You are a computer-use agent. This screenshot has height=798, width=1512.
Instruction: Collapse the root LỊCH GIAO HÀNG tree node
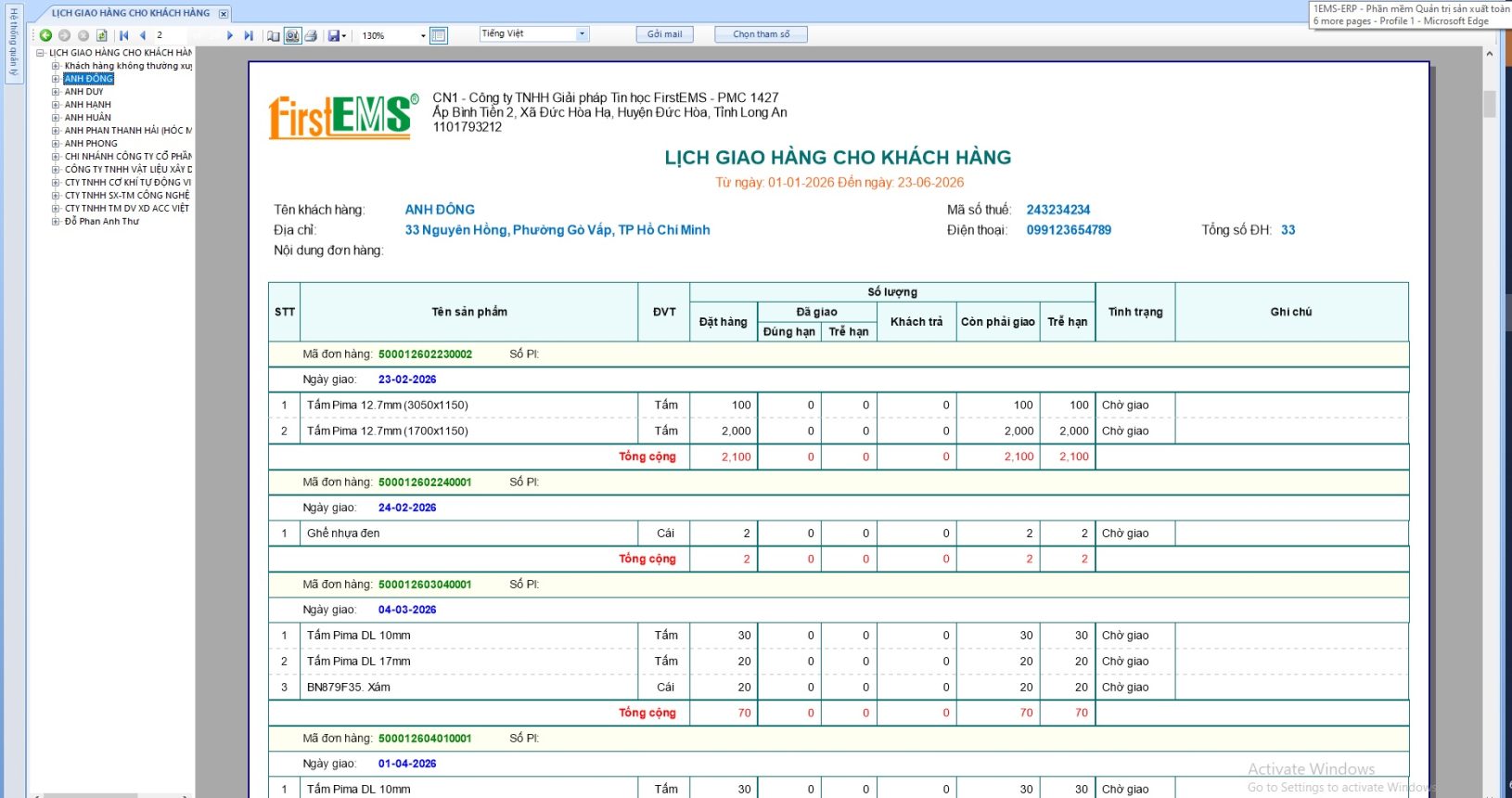41,53
